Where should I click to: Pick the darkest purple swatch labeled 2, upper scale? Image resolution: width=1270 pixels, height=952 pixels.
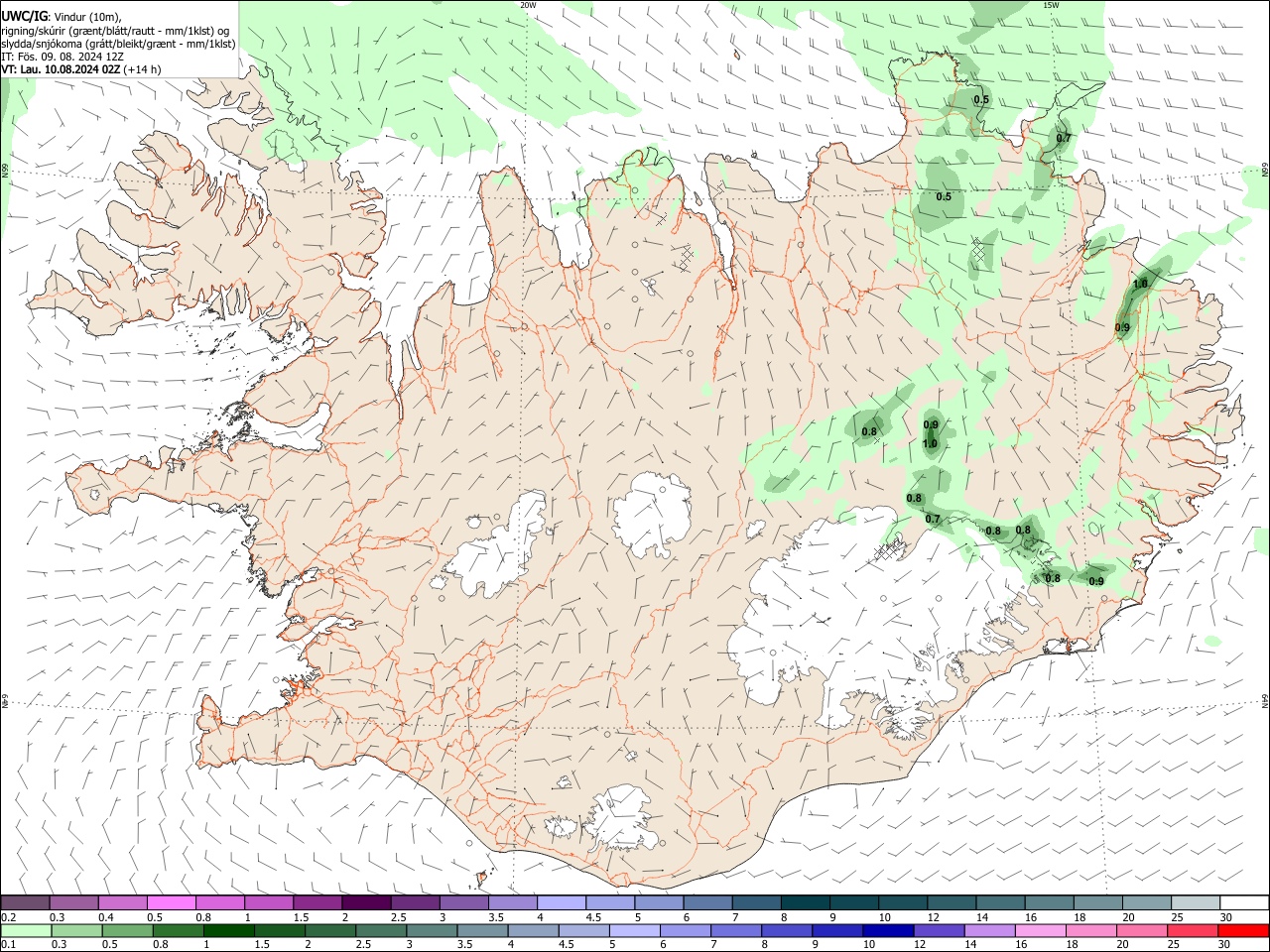tap(366, 902)
